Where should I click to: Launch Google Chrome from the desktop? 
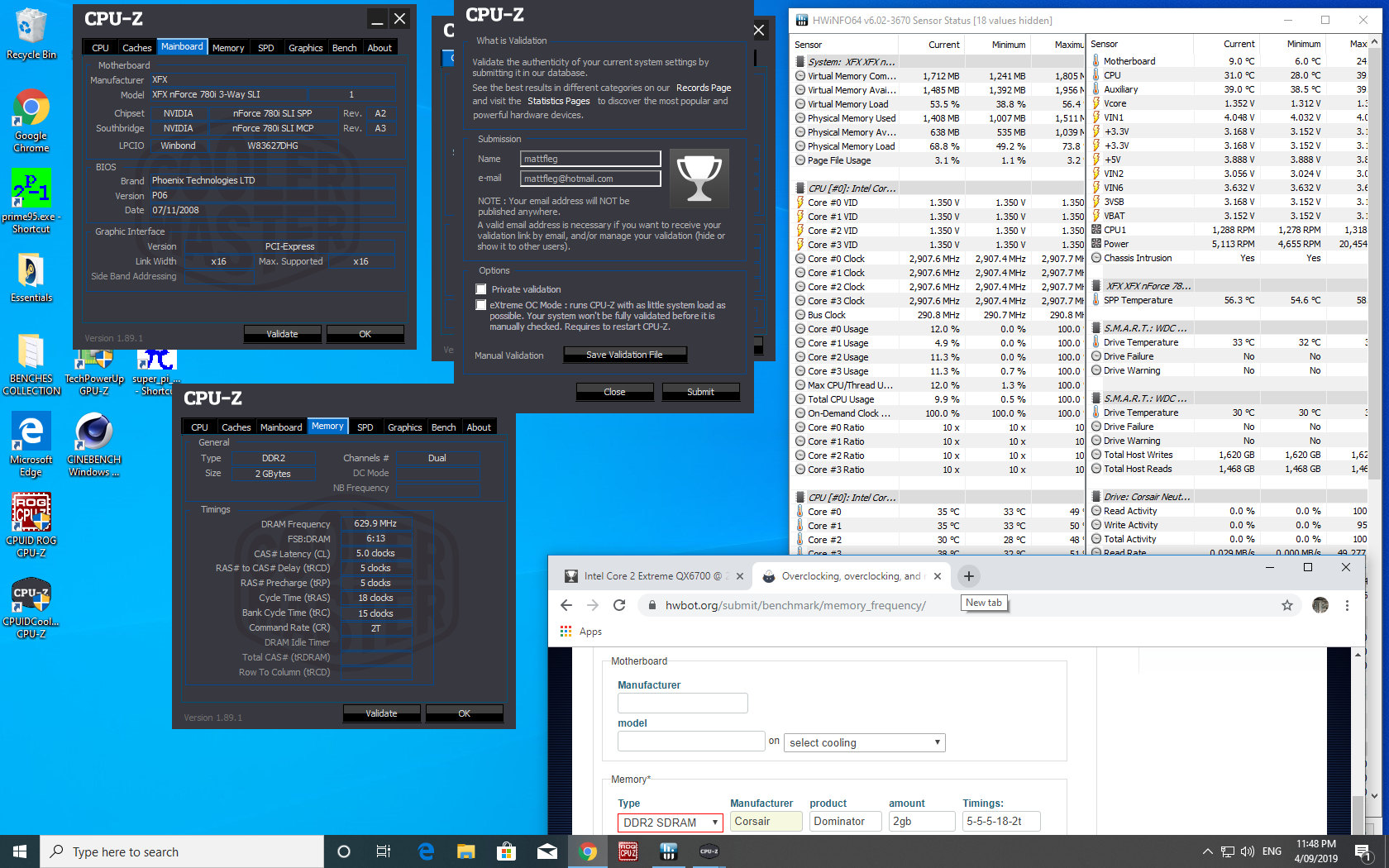click(31, 120)
